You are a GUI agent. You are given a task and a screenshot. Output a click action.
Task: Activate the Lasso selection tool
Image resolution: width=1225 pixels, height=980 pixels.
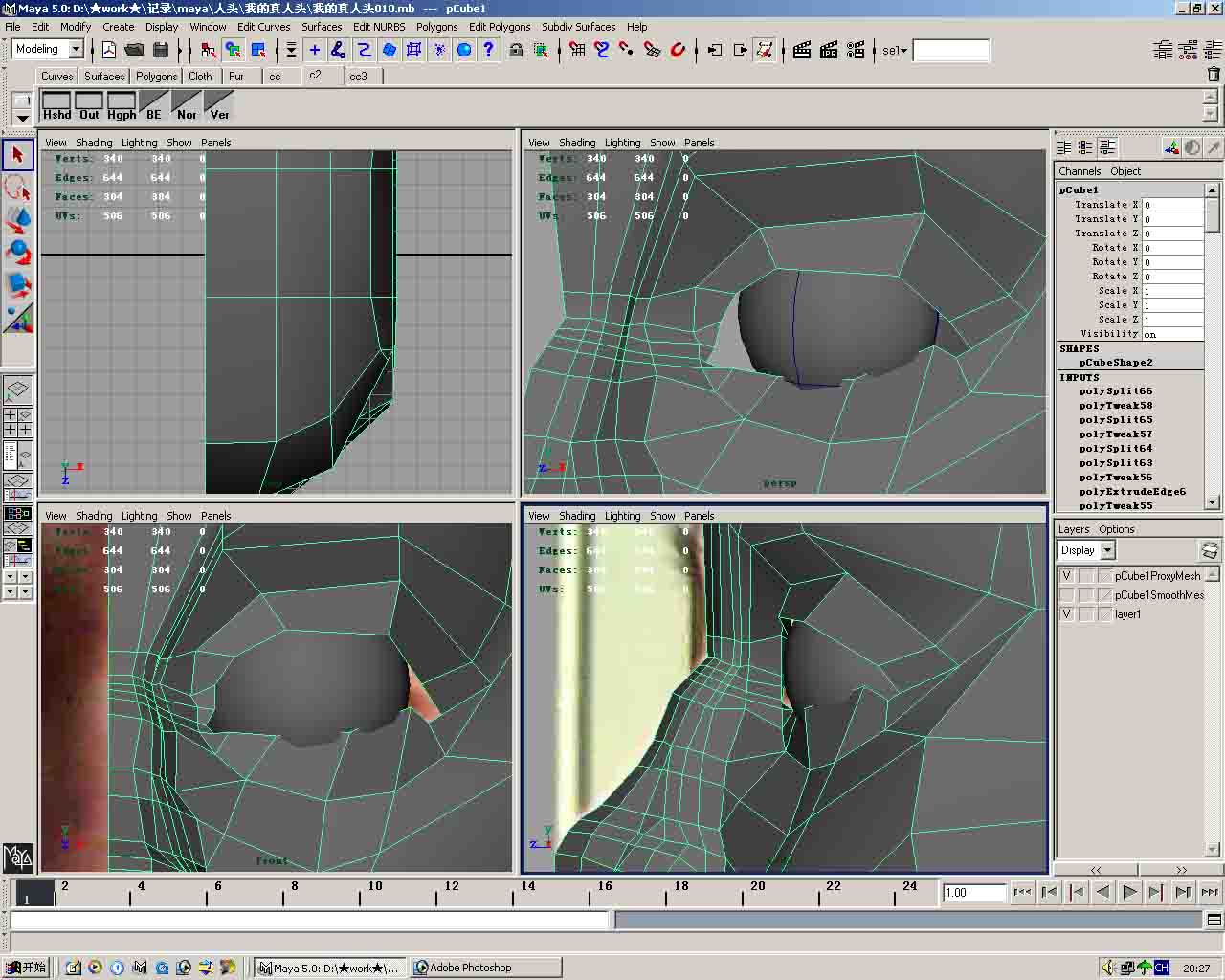(18, 187)
